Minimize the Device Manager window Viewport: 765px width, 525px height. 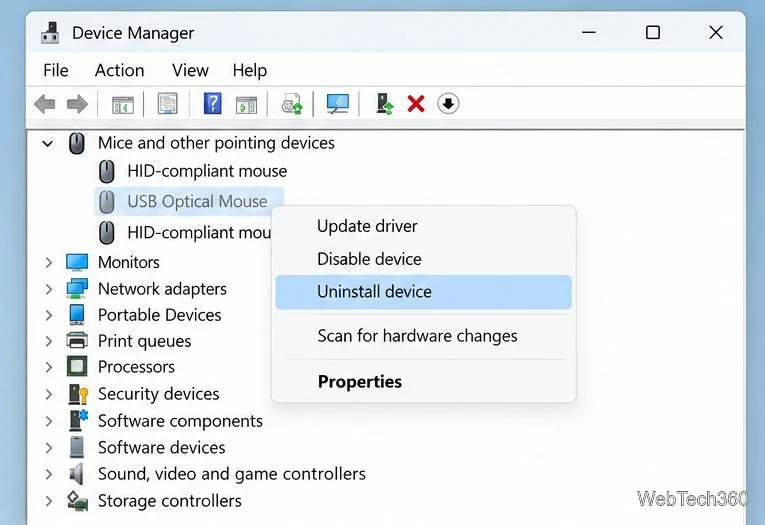pyautogui.click(x=589, y=33)
